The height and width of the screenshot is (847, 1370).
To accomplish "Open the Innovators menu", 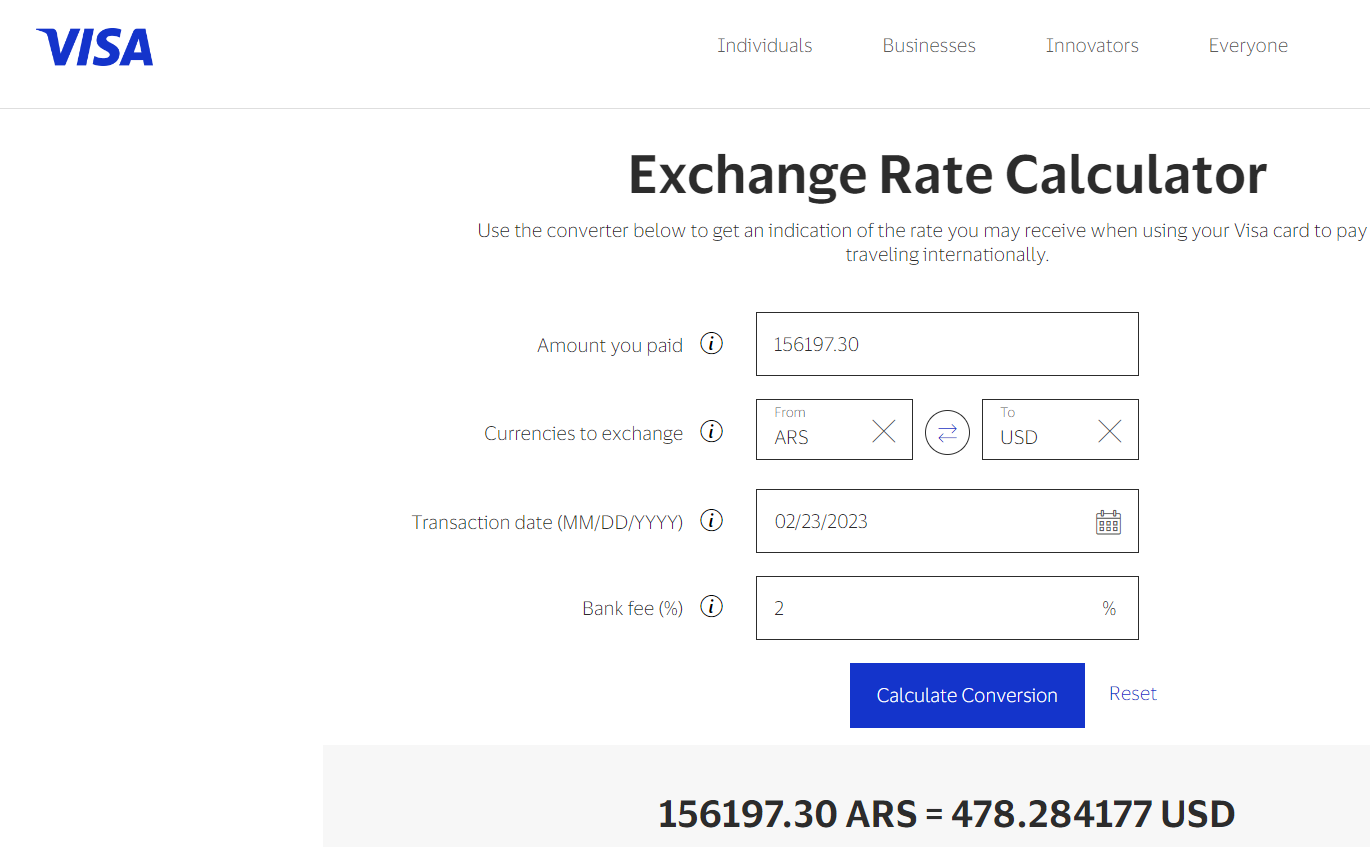I will coord(1091,46).
